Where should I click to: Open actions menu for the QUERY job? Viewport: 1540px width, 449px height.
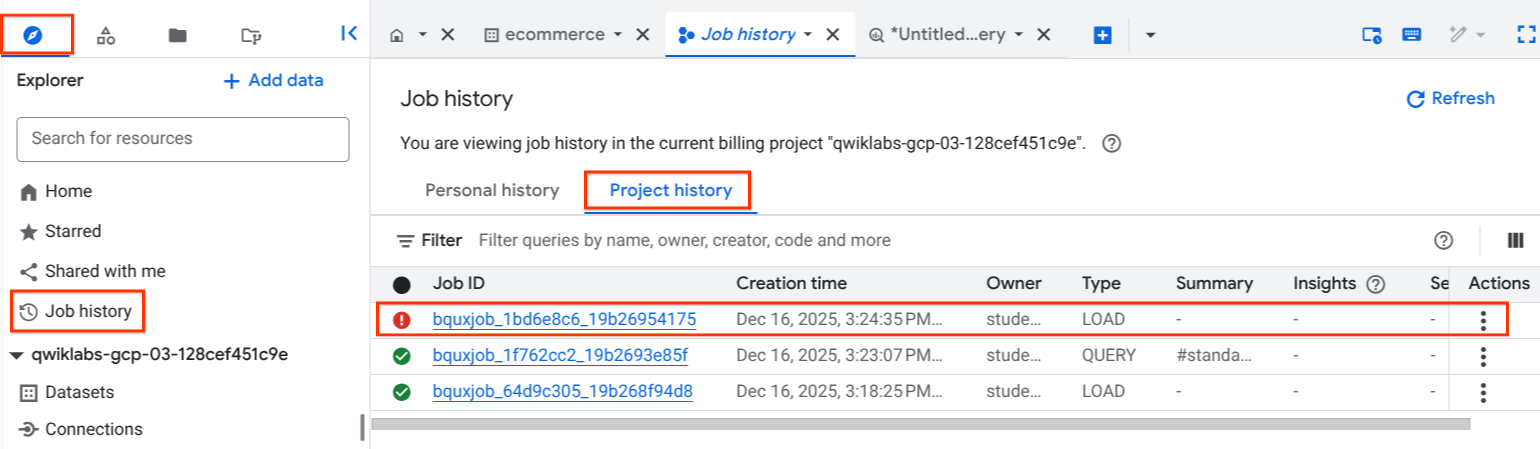click(1483, 356)
